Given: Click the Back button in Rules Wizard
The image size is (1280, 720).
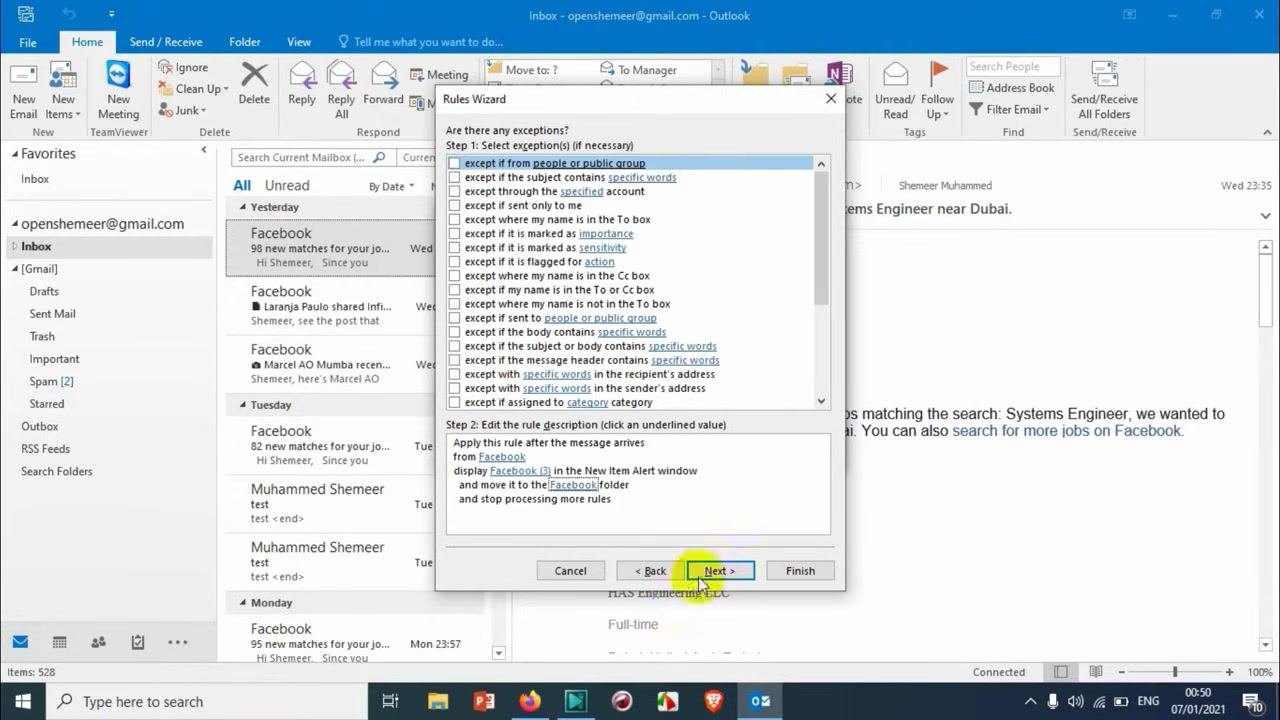Looking at the screenshot, I should pyautogui.click(x=650, y=571).
